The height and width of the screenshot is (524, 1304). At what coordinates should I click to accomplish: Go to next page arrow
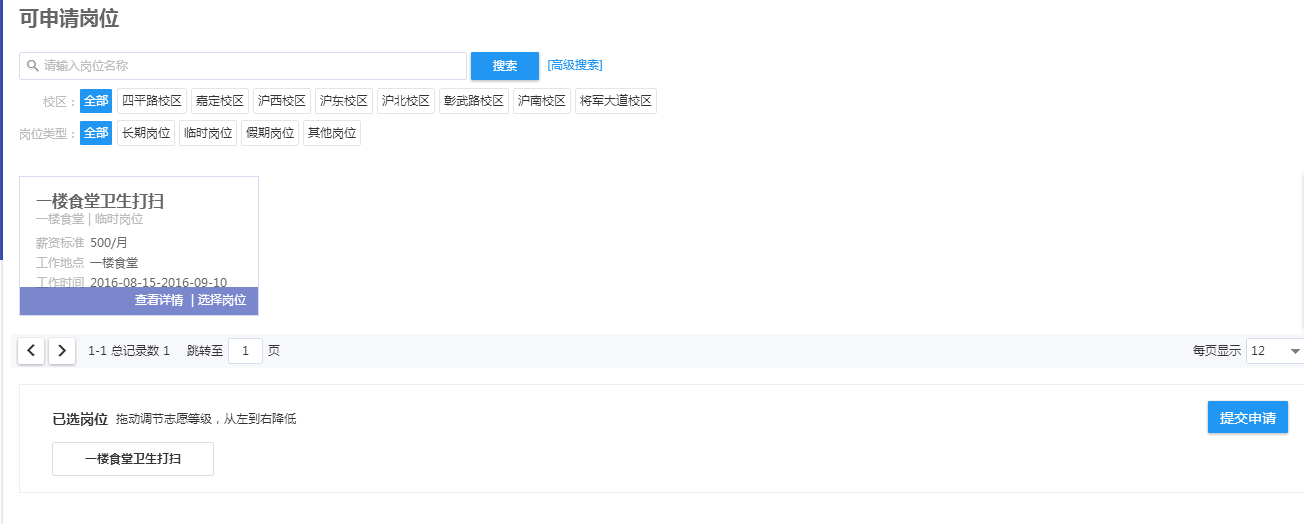pyautogui.click(x=62, y=351)
